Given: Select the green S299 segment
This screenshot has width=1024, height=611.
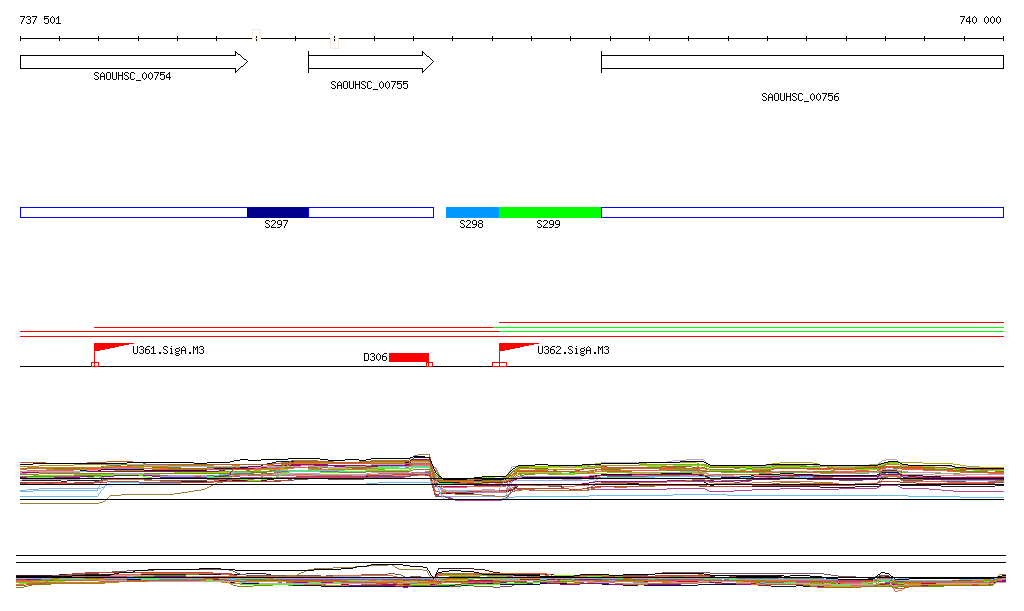Looking at the screenshot, I should 550,212.
